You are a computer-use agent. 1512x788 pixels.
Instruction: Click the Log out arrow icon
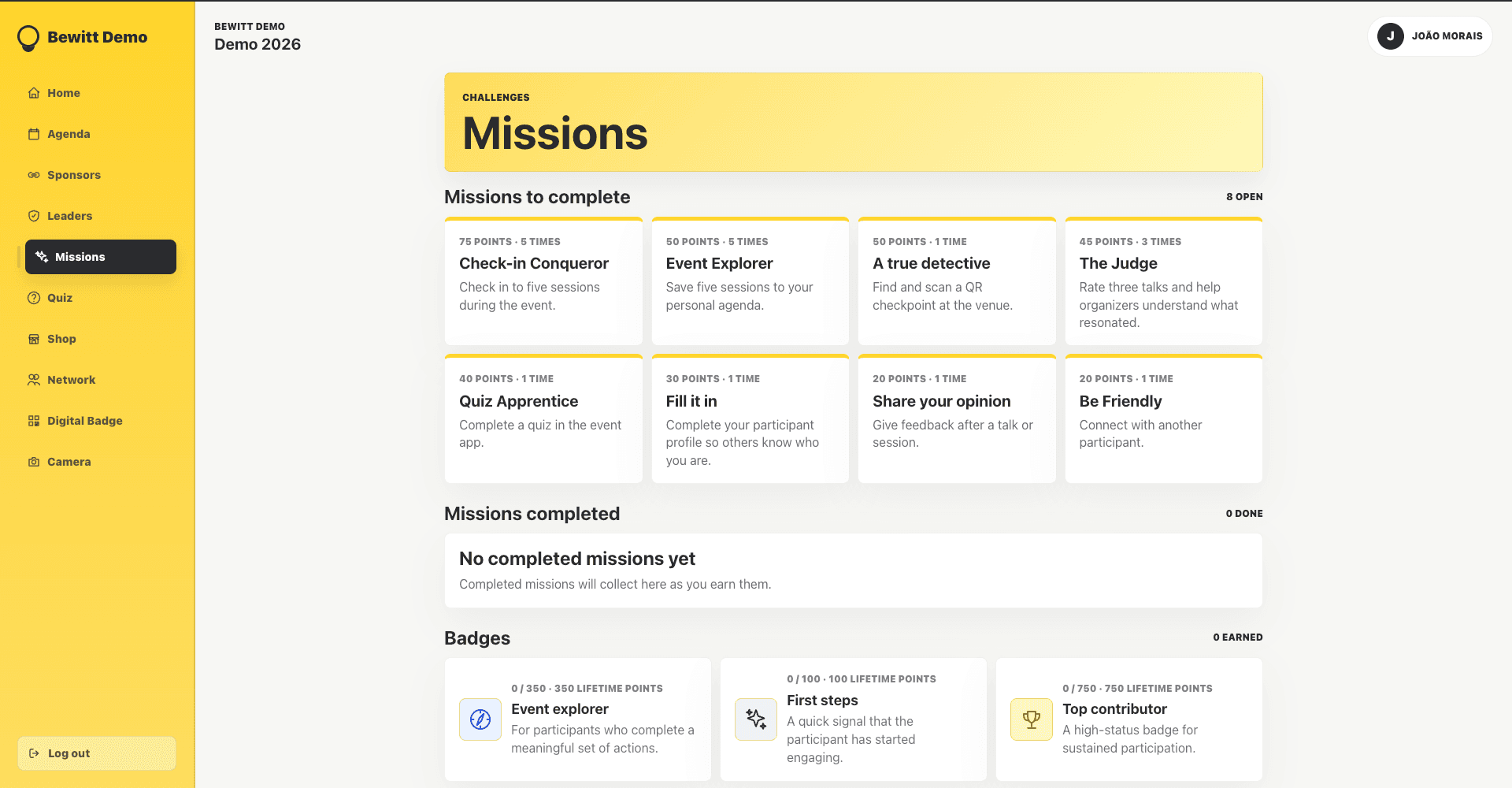tap(34, 753)
